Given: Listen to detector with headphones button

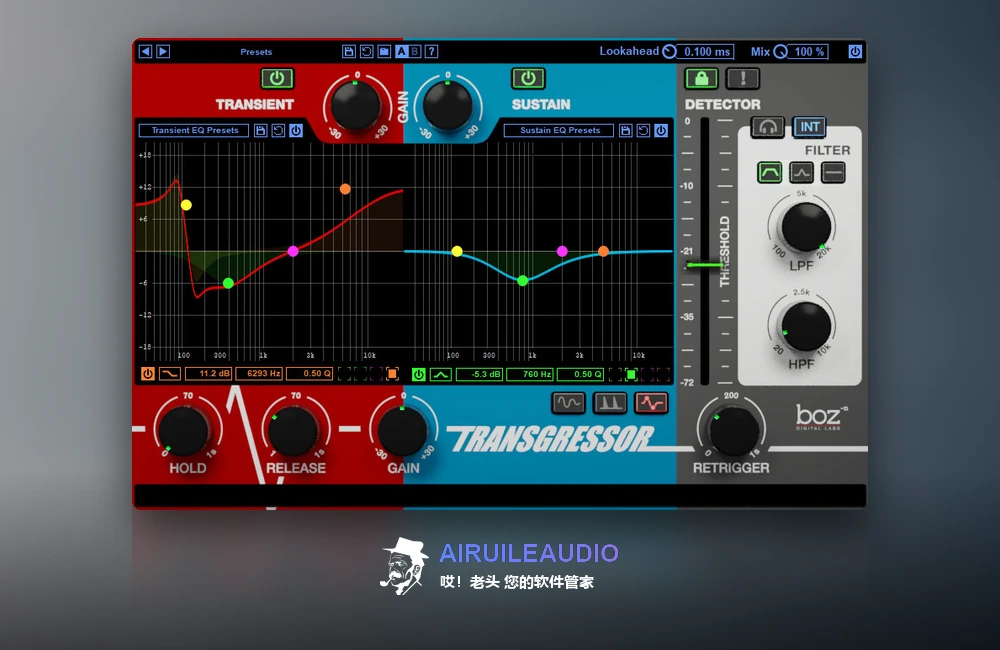Looking at the screenshot, I should [767, 127].
